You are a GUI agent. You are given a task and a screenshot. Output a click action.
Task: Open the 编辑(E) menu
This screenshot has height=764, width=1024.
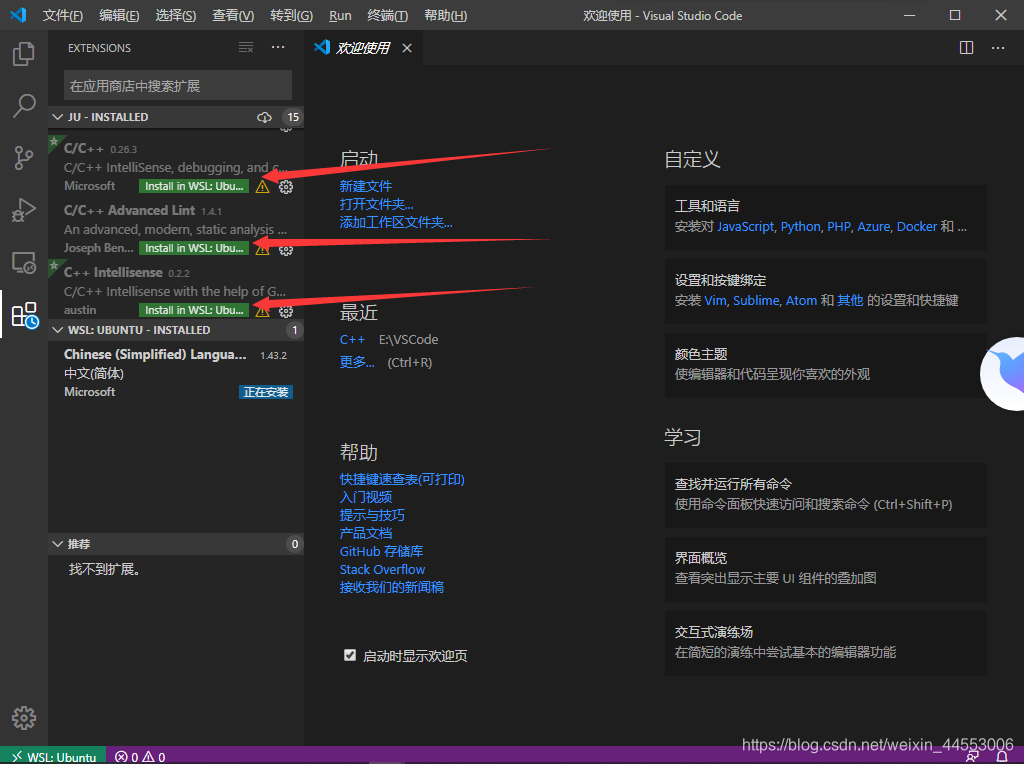coord(119,15)
